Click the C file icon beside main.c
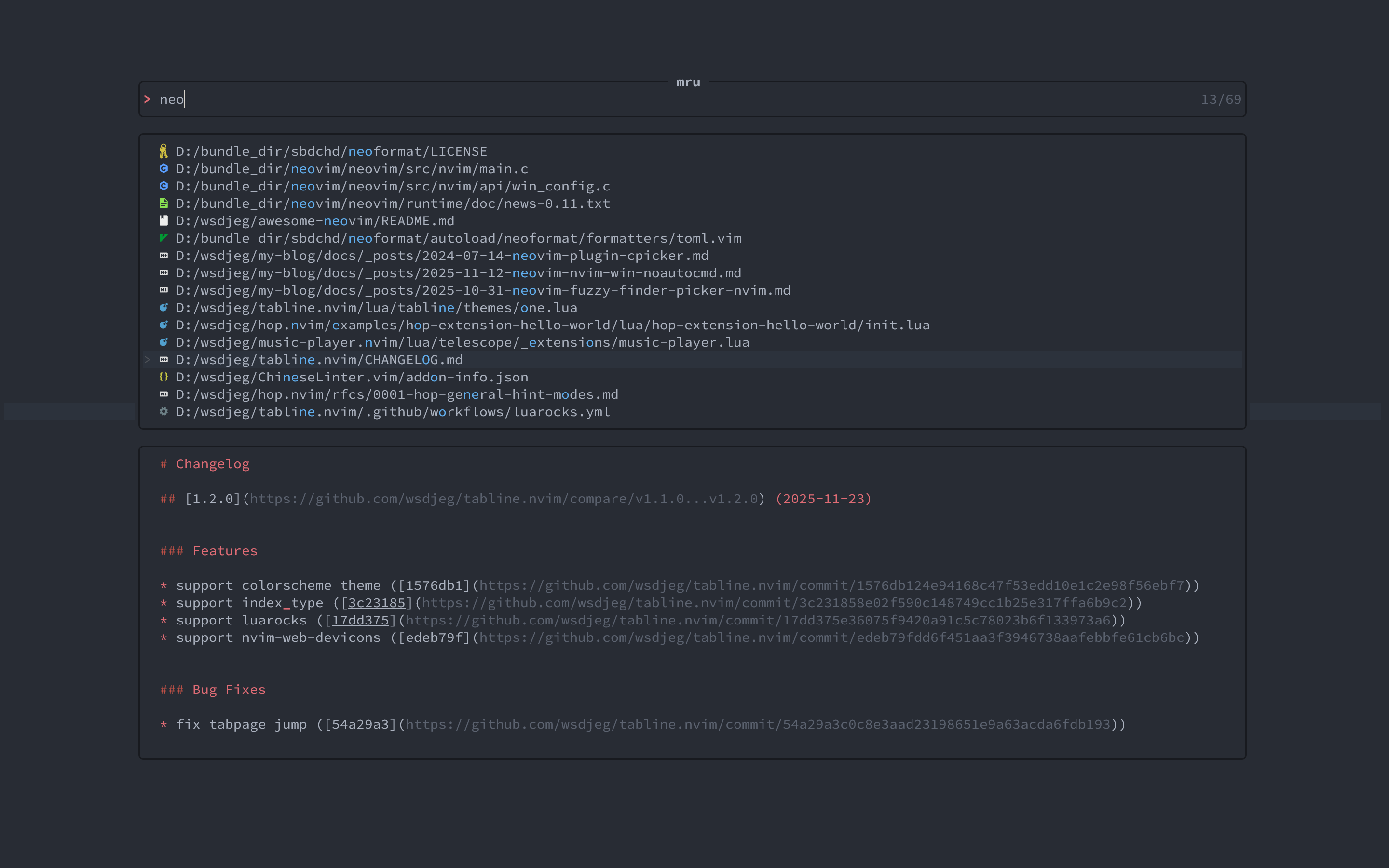The height and width of the screenshot is (868, 1389). coord(163,168)
